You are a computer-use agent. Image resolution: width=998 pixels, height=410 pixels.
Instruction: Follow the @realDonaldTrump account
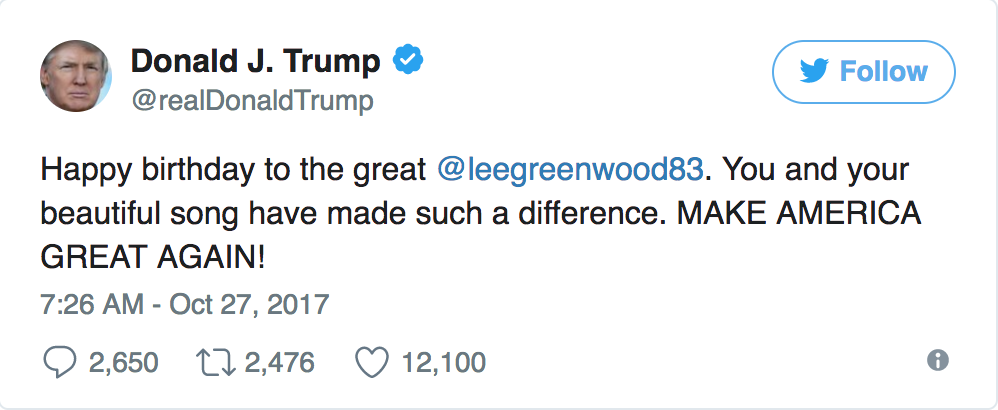pyautogui.click(x=864, y=72)
